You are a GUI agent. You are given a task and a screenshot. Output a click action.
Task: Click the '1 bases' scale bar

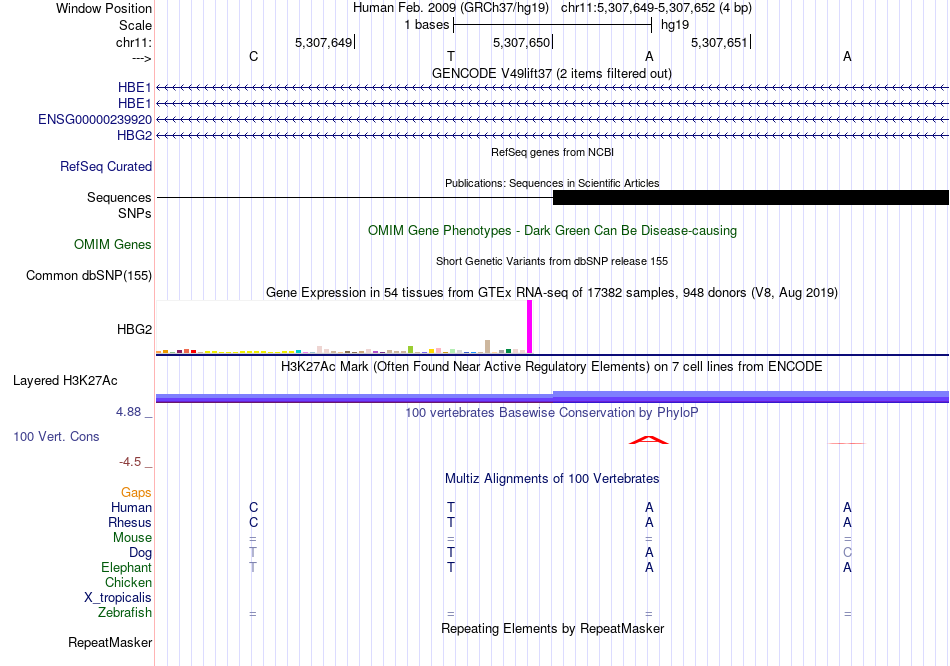tap(552, 25)
